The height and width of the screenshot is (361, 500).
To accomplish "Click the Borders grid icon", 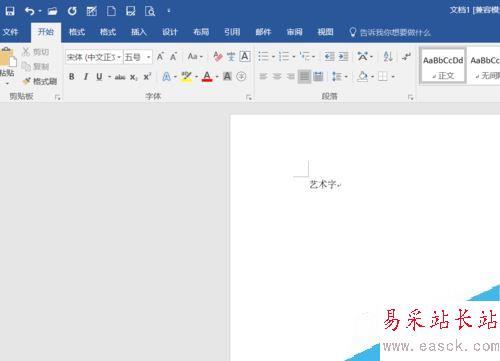I will tap(383, 77).
